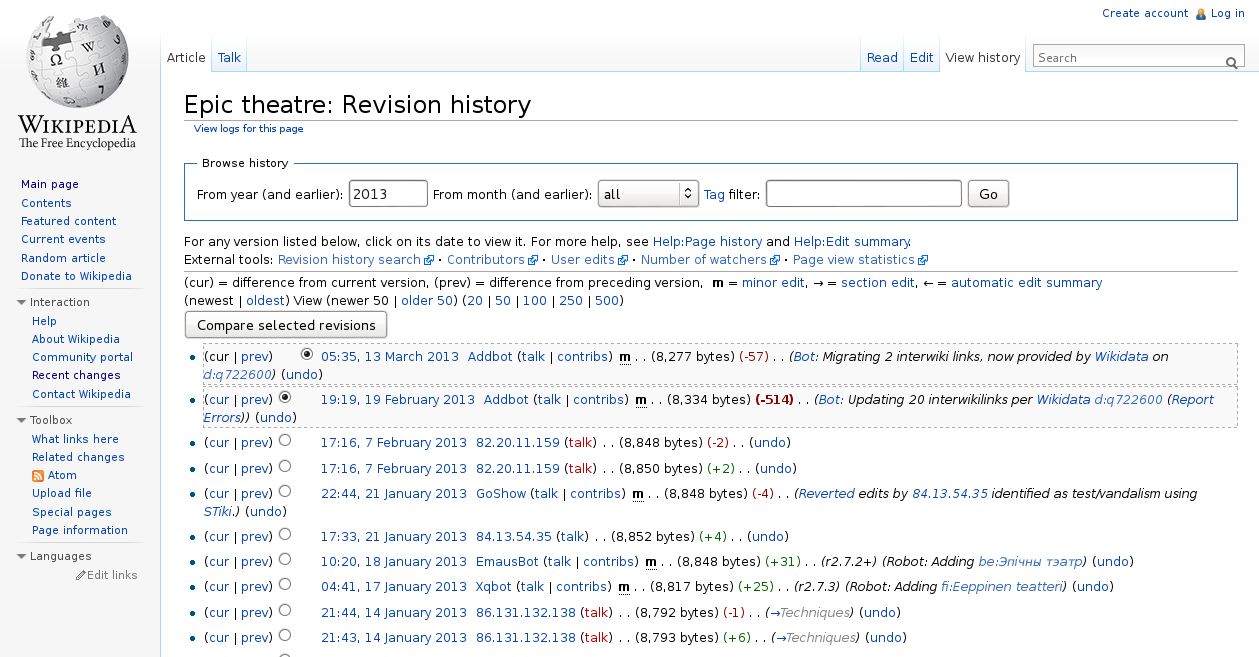Open the Page view statistics link

pos(853,260)
